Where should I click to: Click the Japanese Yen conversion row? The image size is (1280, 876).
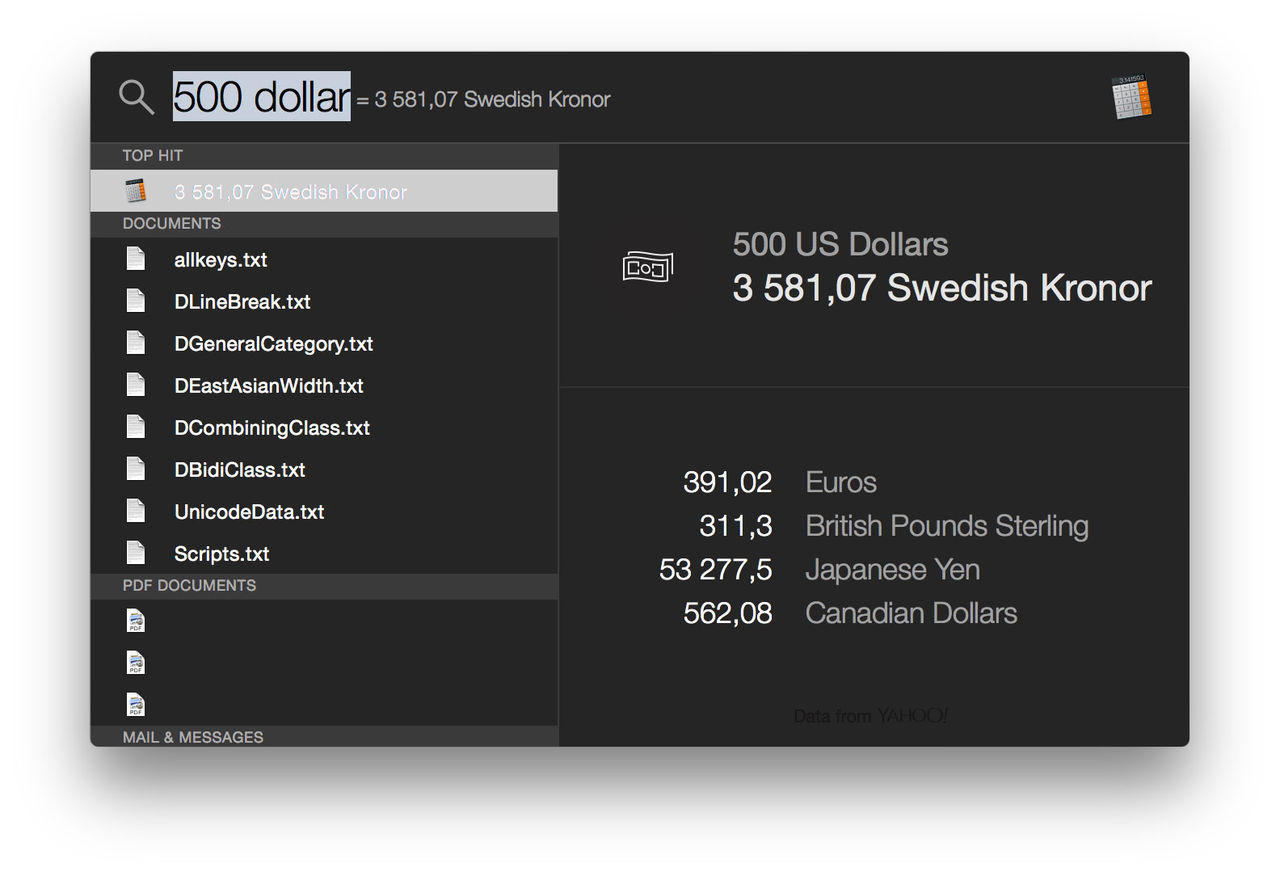[x=820, y=570]
